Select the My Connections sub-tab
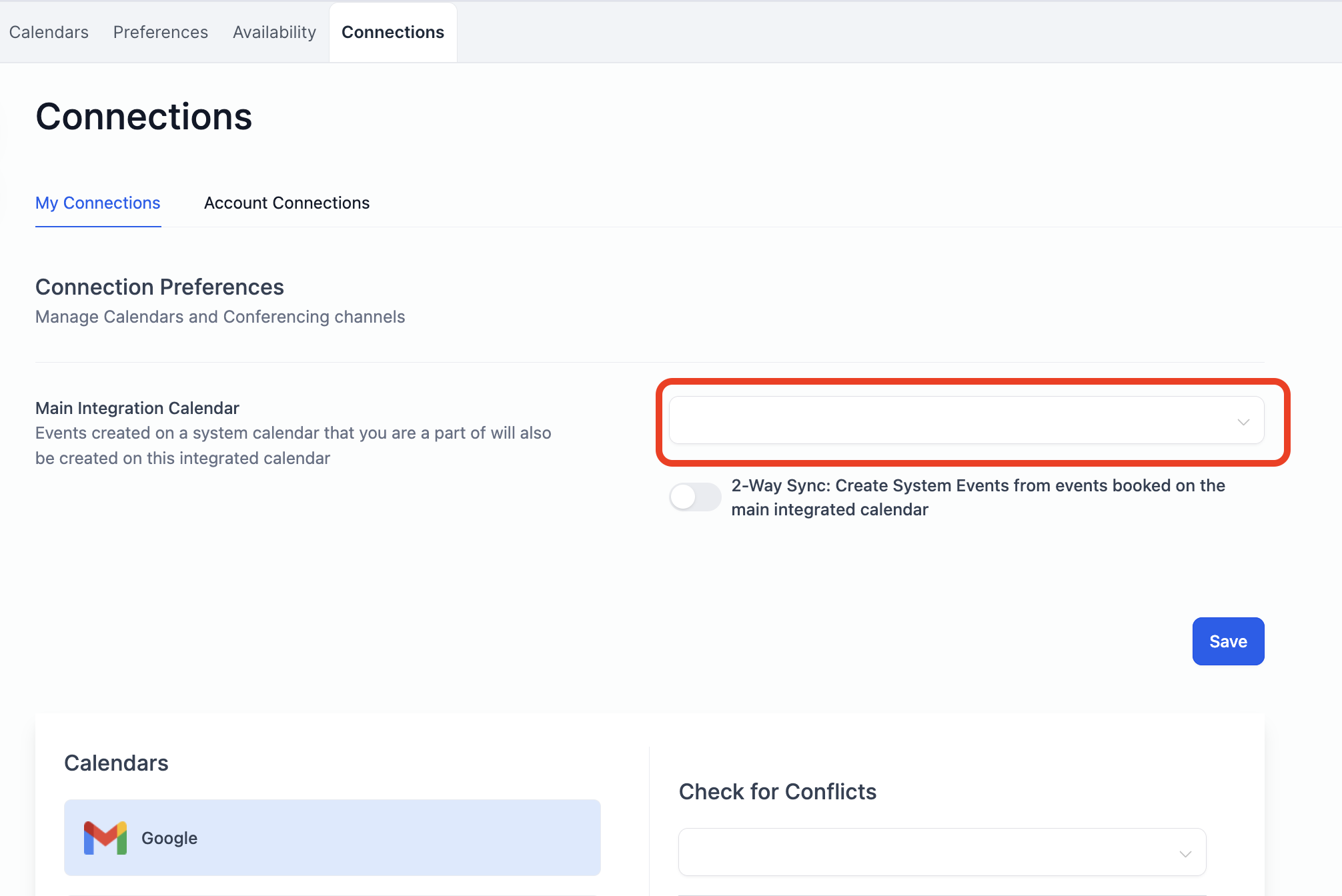This screenshot has height=896, width=1342. click(x=97, y=203)
